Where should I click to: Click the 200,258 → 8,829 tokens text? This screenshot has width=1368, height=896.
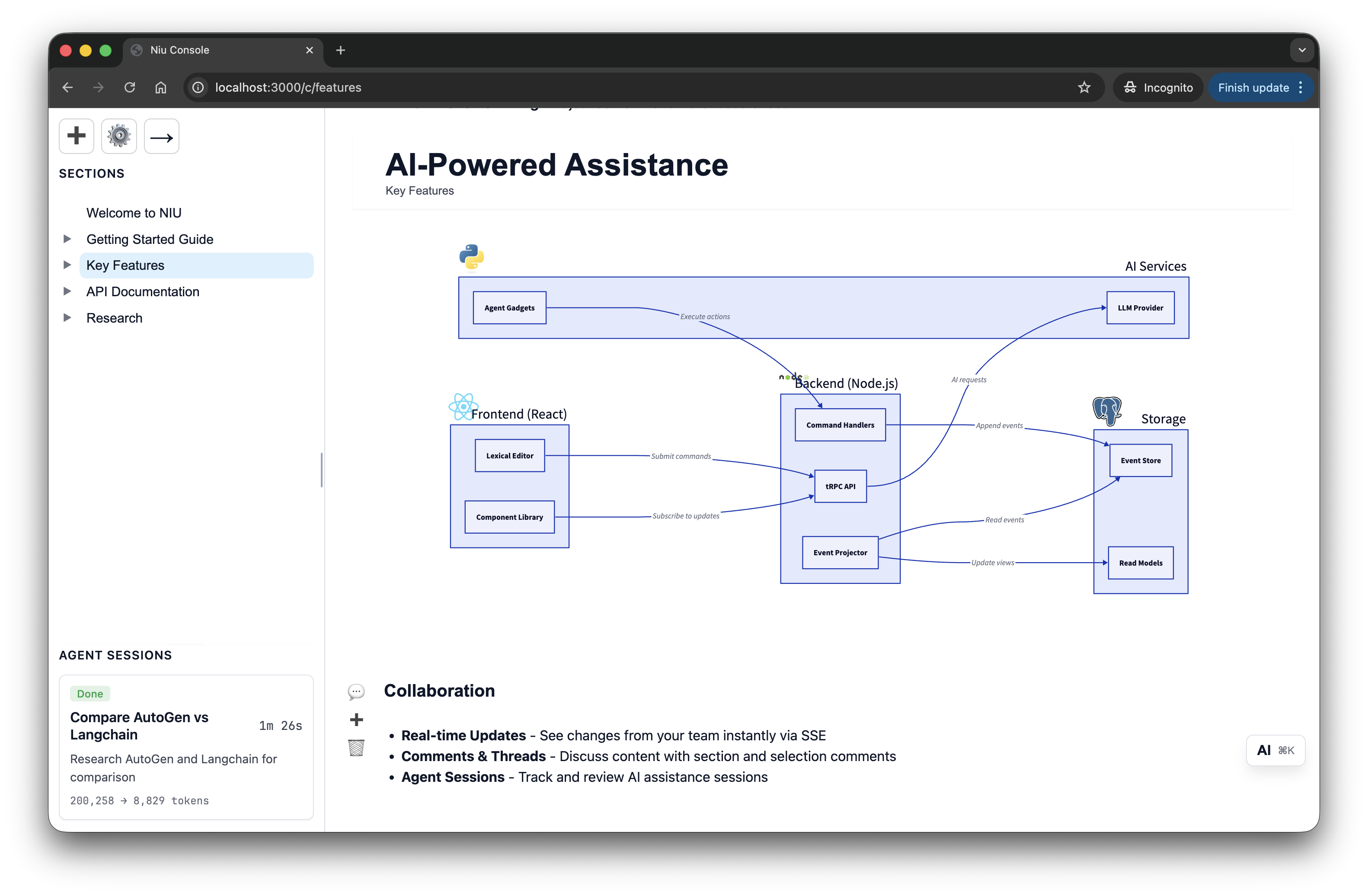pyautogui.click(x=140, y=801)
